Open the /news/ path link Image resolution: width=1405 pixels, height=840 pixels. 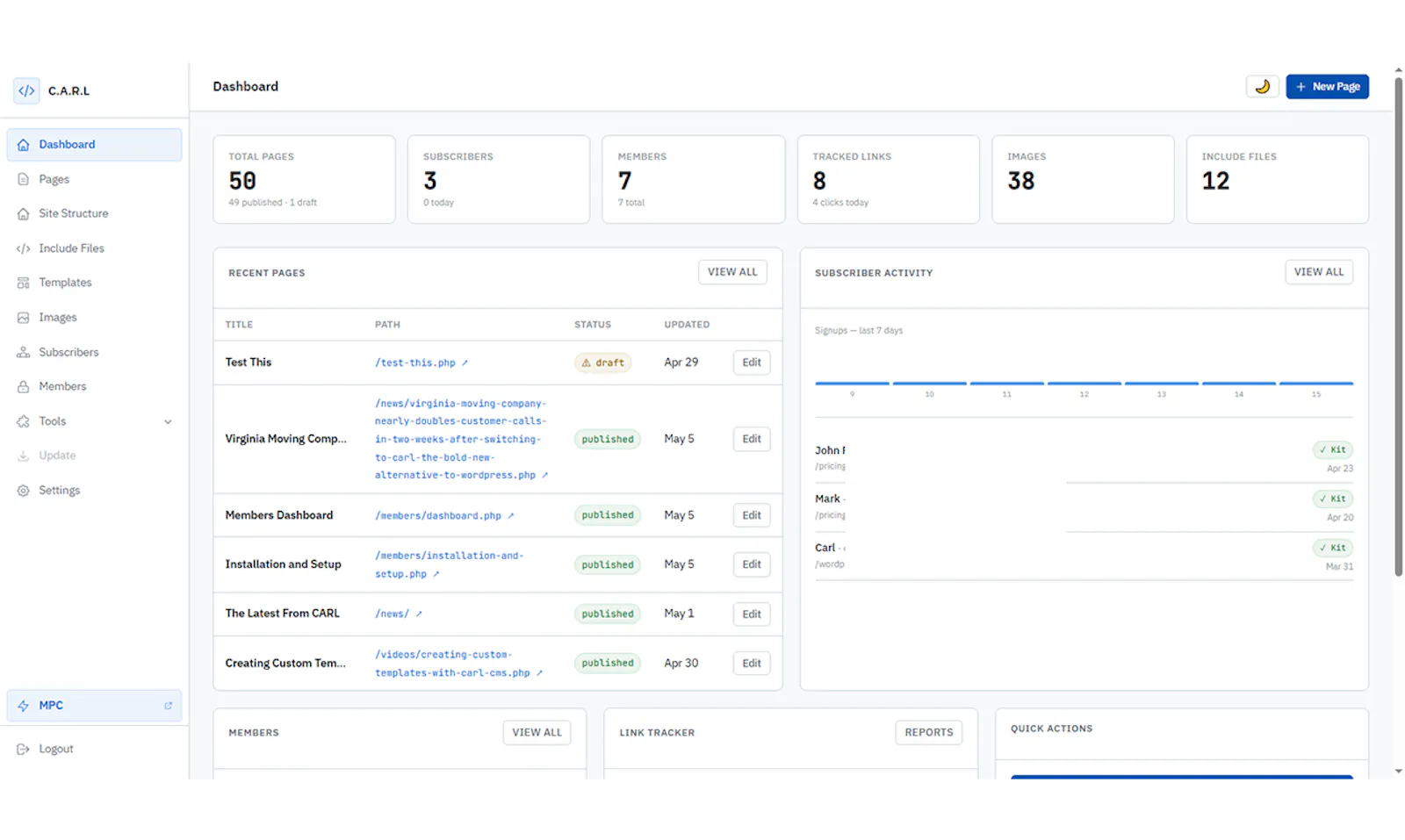(399, 614)
